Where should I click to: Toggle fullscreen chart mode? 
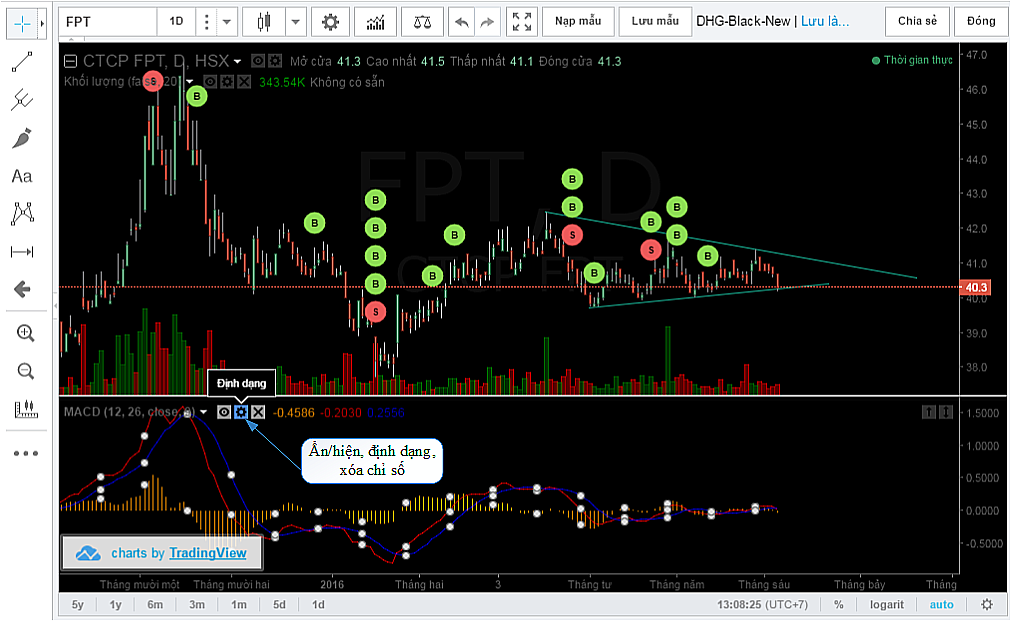[522, 22]
